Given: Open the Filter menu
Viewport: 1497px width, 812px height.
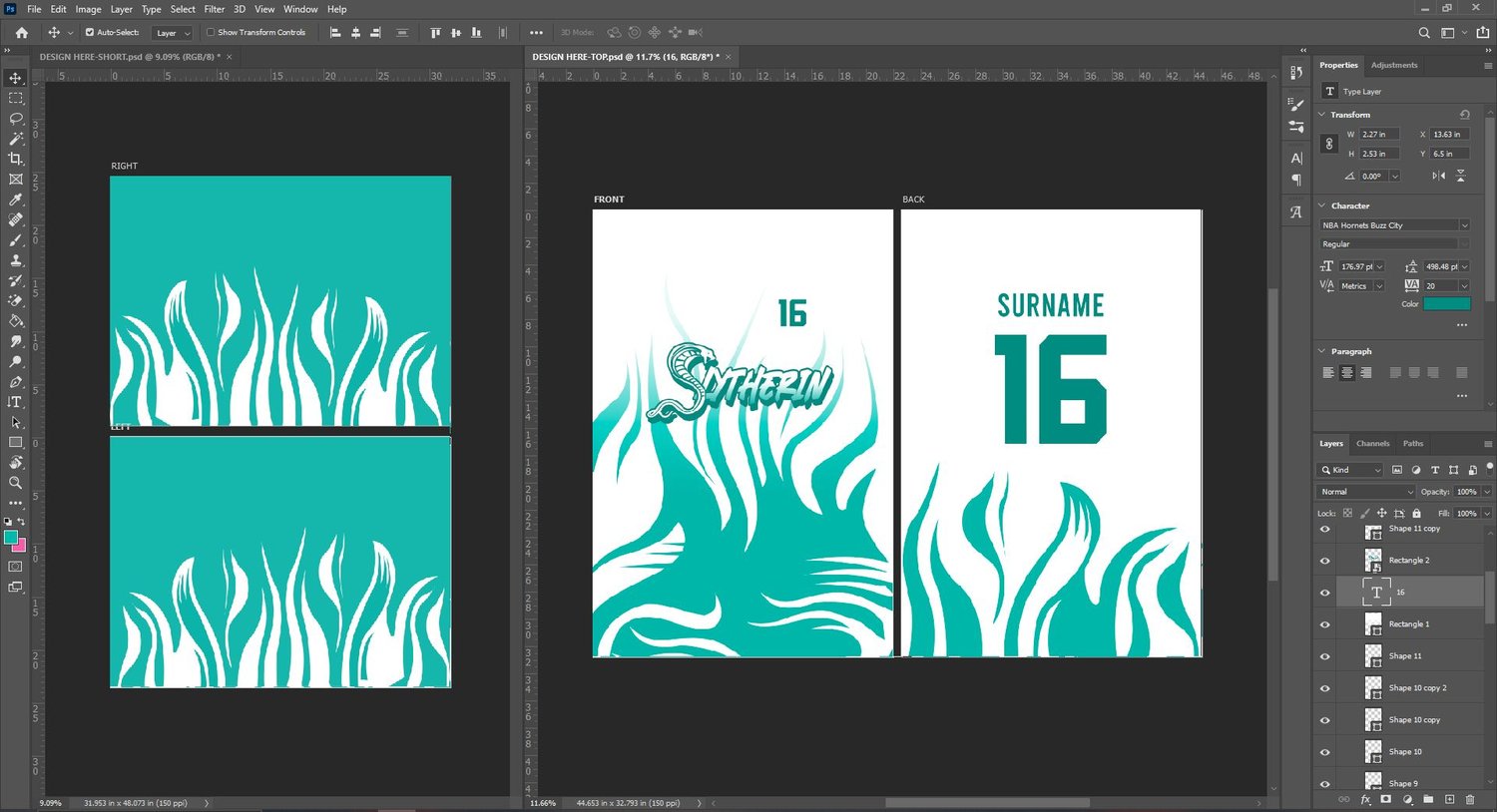Looking at the screenshot, I should pyautogui.click(x=214, y=9).
